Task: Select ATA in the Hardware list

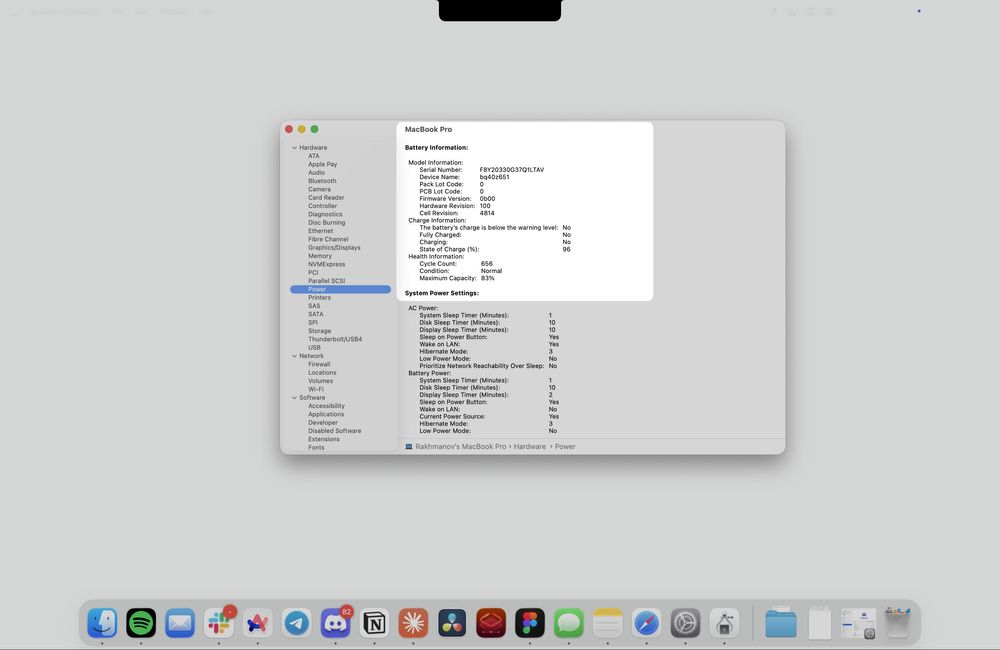Action: pyautogui.click(x=314, y=156)
